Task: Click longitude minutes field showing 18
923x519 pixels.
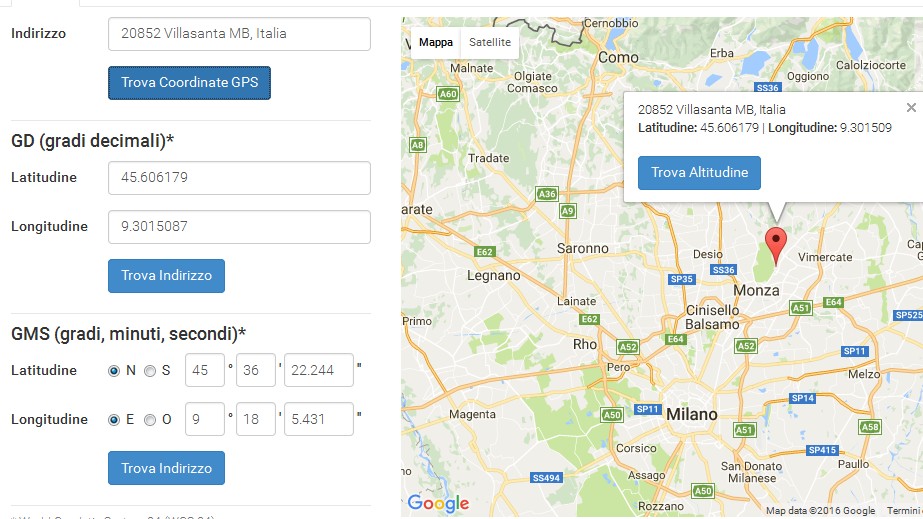Action: tap(255, 419)
